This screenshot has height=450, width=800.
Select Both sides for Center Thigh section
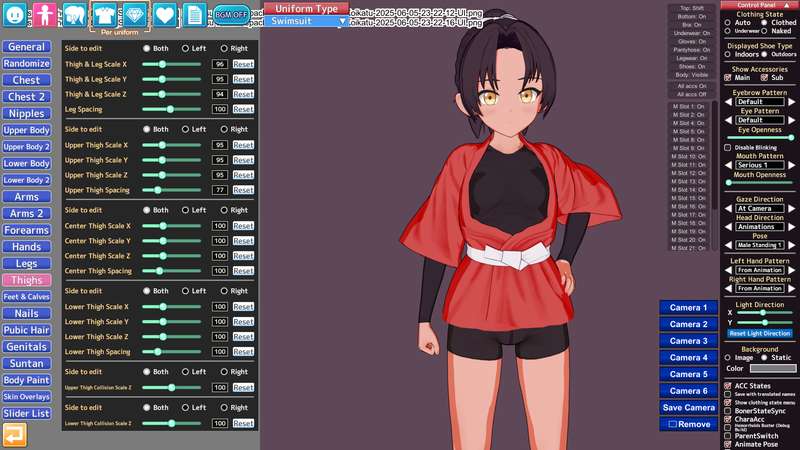[x=146, y=210]
